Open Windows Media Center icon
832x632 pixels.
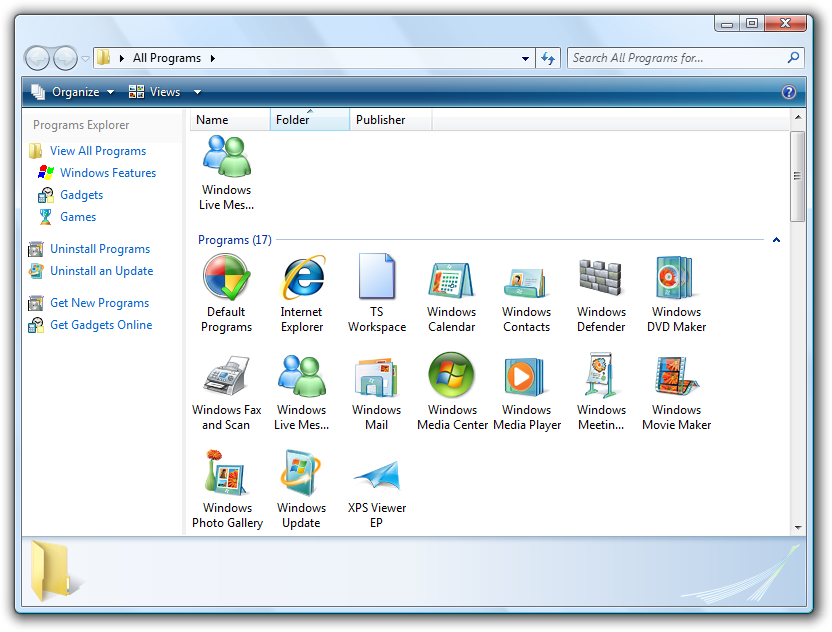(452, 376)
